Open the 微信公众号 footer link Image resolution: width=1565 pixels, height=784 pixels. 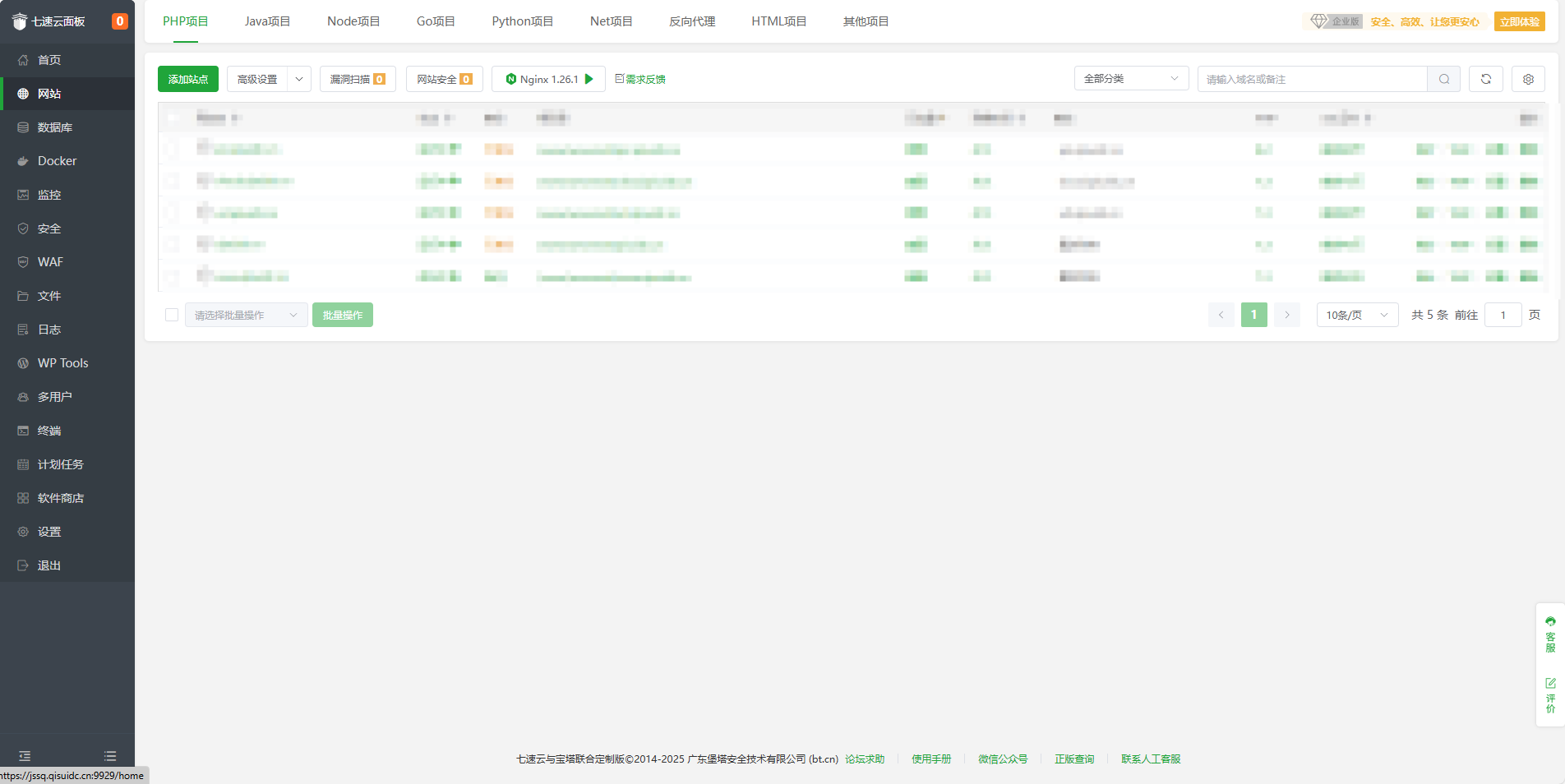(1003, 759)
